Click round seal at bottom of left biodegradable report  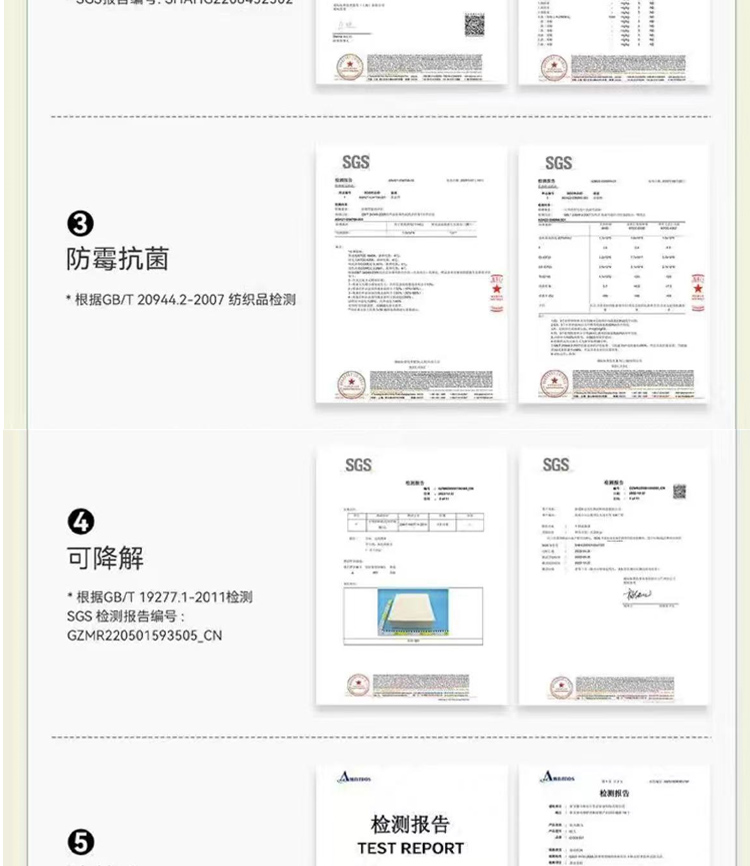pos(359,685)
